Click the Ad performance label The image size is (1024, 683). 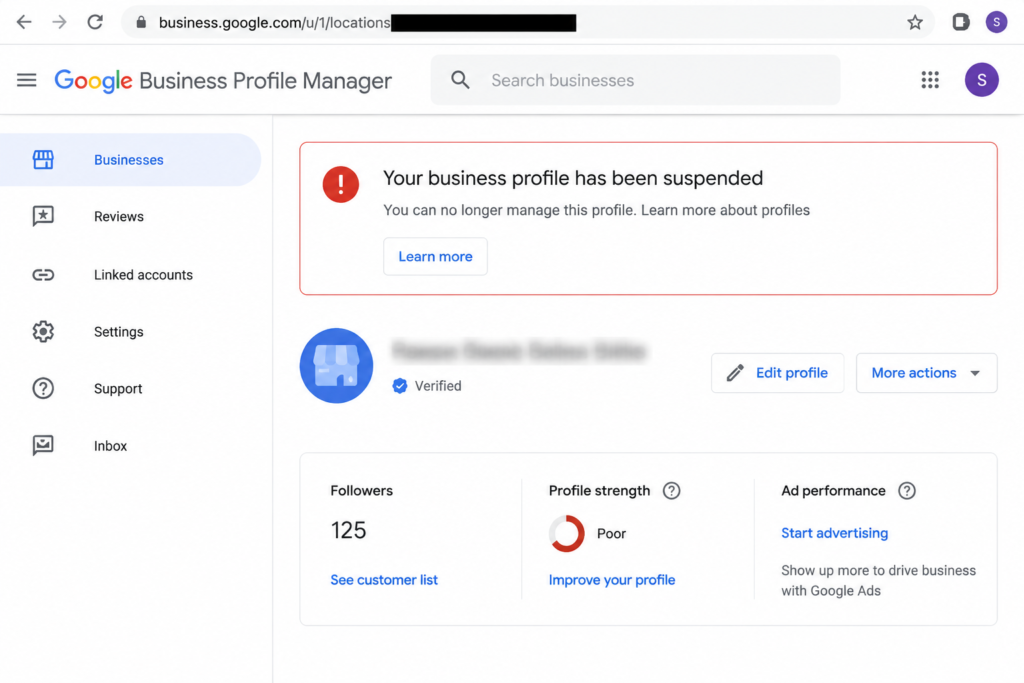pyautogui.click(x=833, y=491)
